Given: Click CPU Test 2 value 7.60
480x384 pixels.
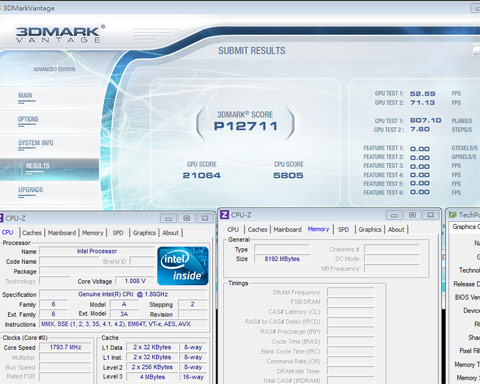Looking at the screenshot, I should click(420, 129).
